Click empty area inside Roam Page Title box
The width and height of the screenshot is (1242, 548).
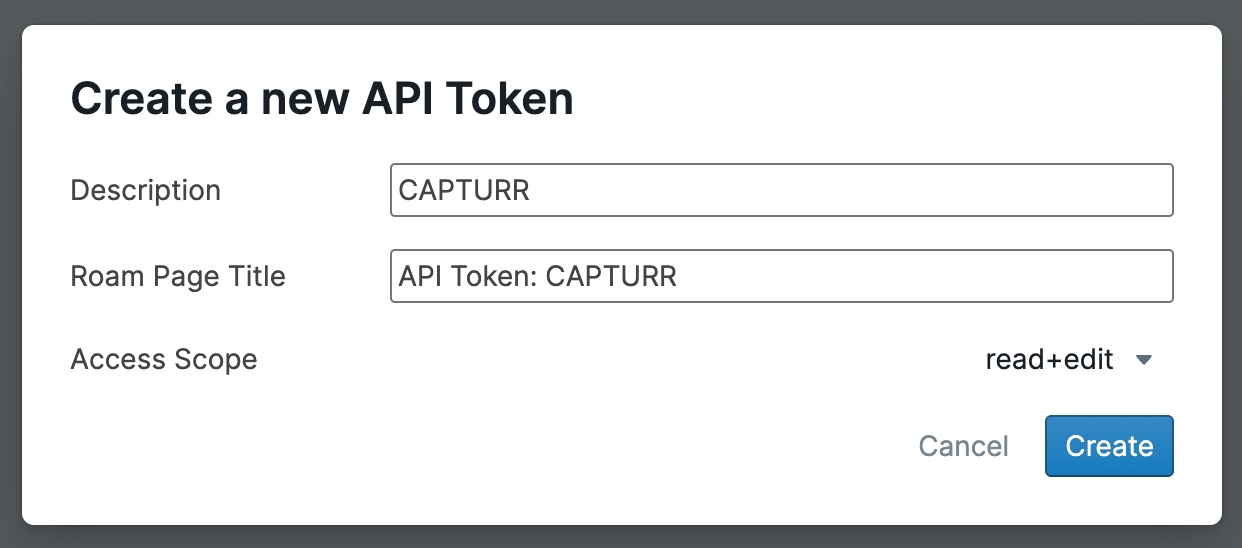pyautogui.click(x=920, y=276)
